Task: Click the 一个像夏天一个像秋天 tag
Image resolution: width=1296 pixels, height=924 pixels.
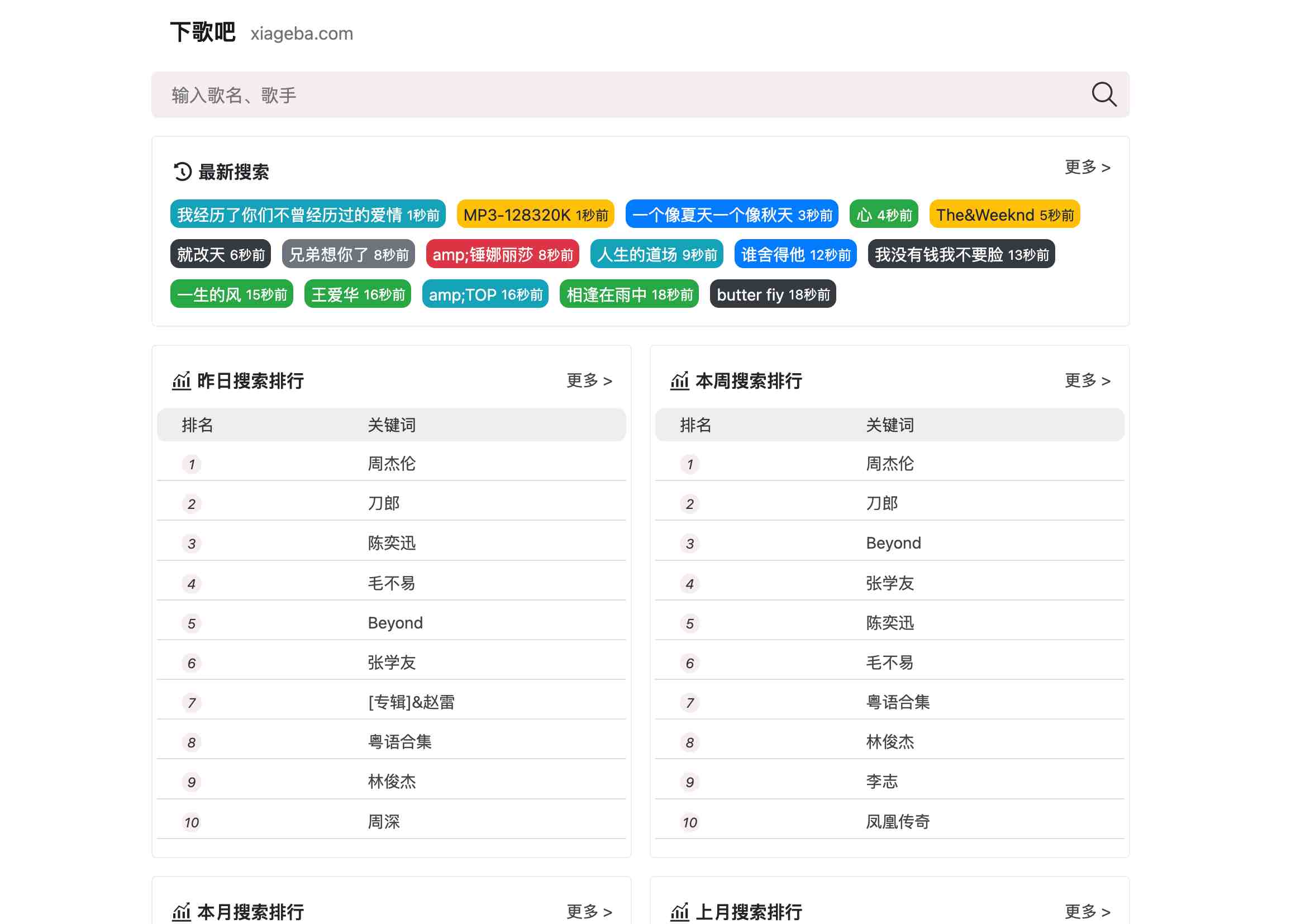Action: coord(732,215)
